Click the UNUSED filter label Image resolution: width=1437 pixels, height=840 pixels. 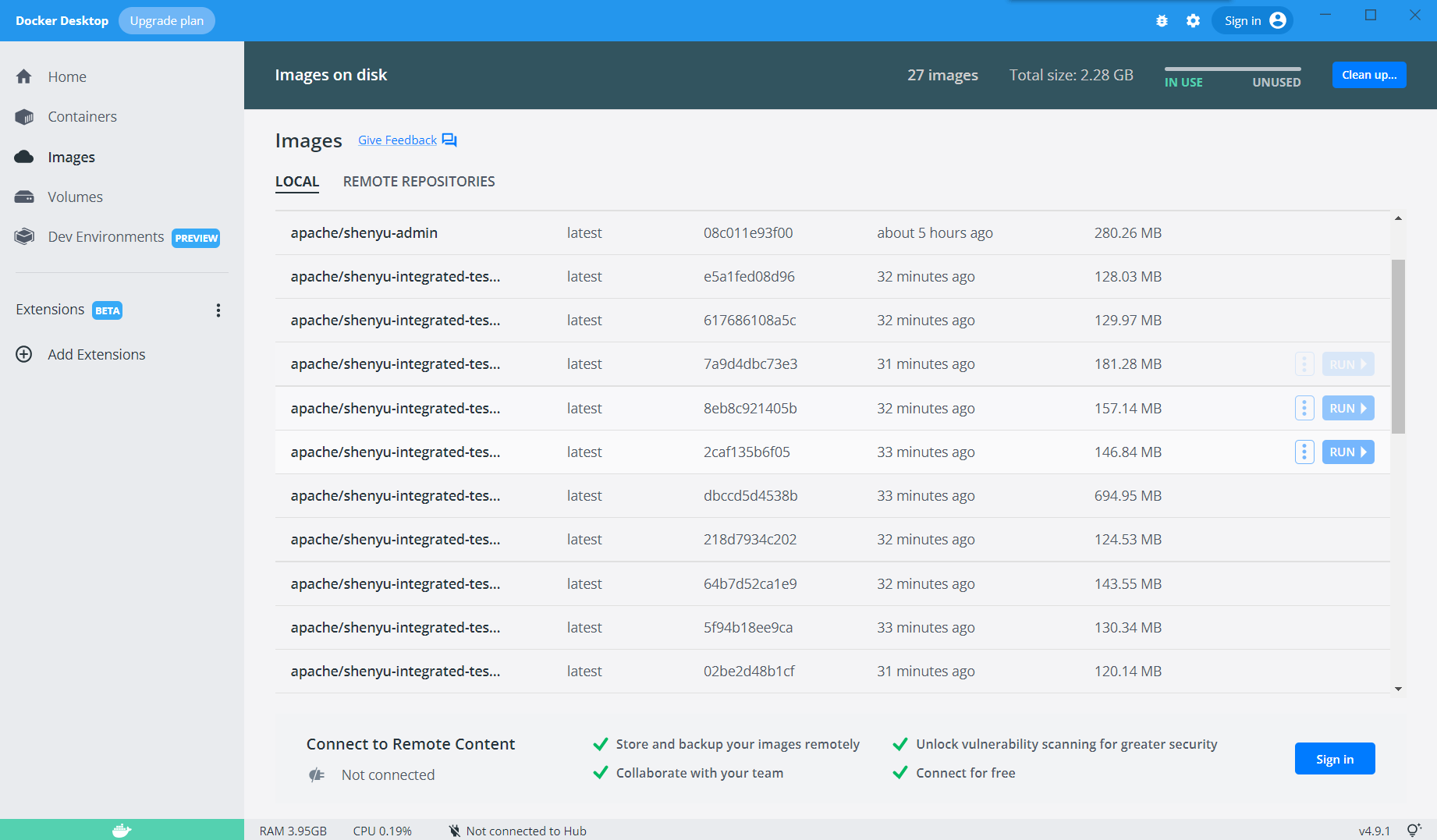1276,83
